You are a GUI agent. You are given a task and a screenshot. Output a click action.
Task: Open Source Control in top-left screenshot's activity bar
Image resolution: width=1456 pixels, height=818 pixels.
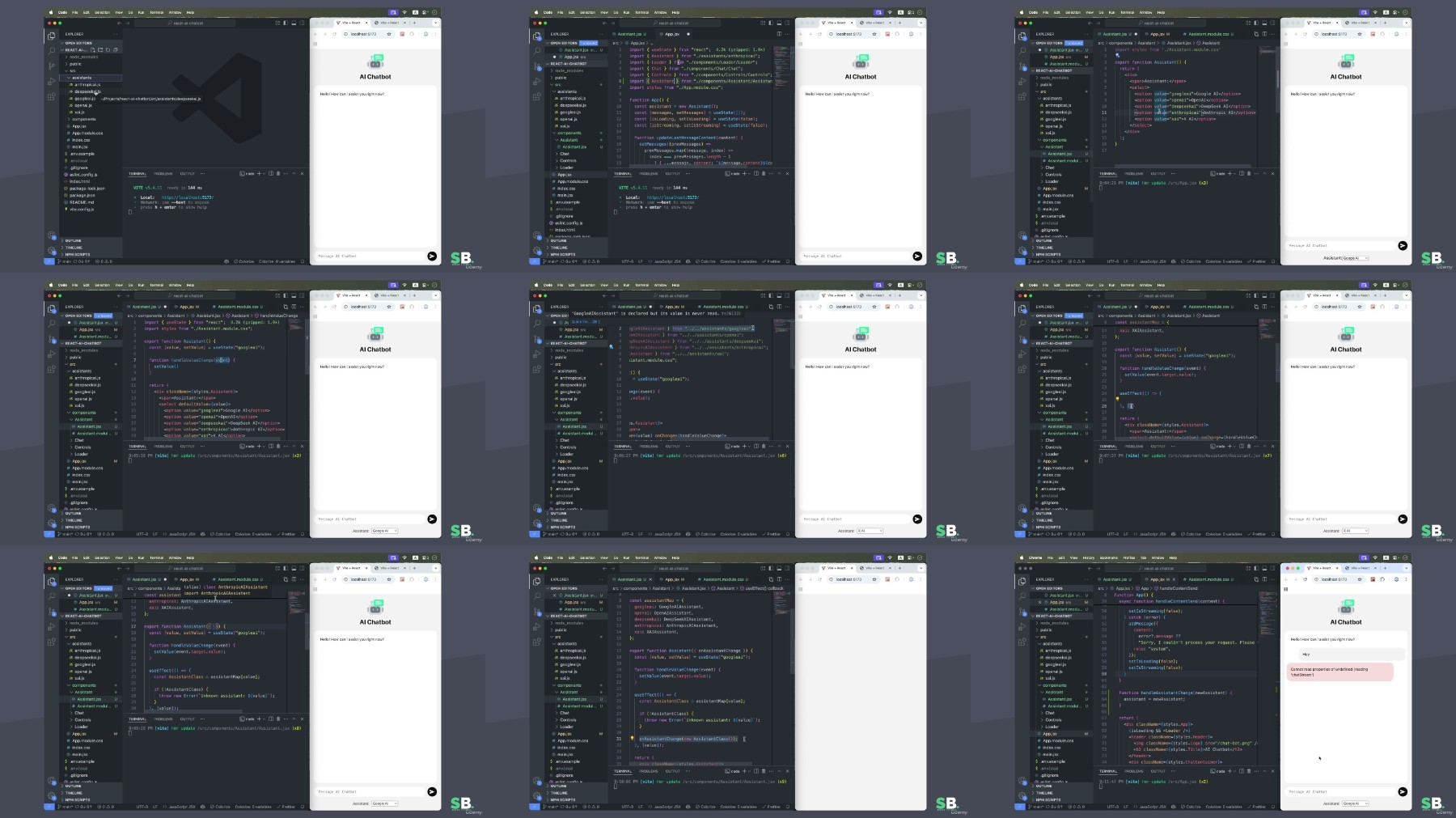click(52, 66)
